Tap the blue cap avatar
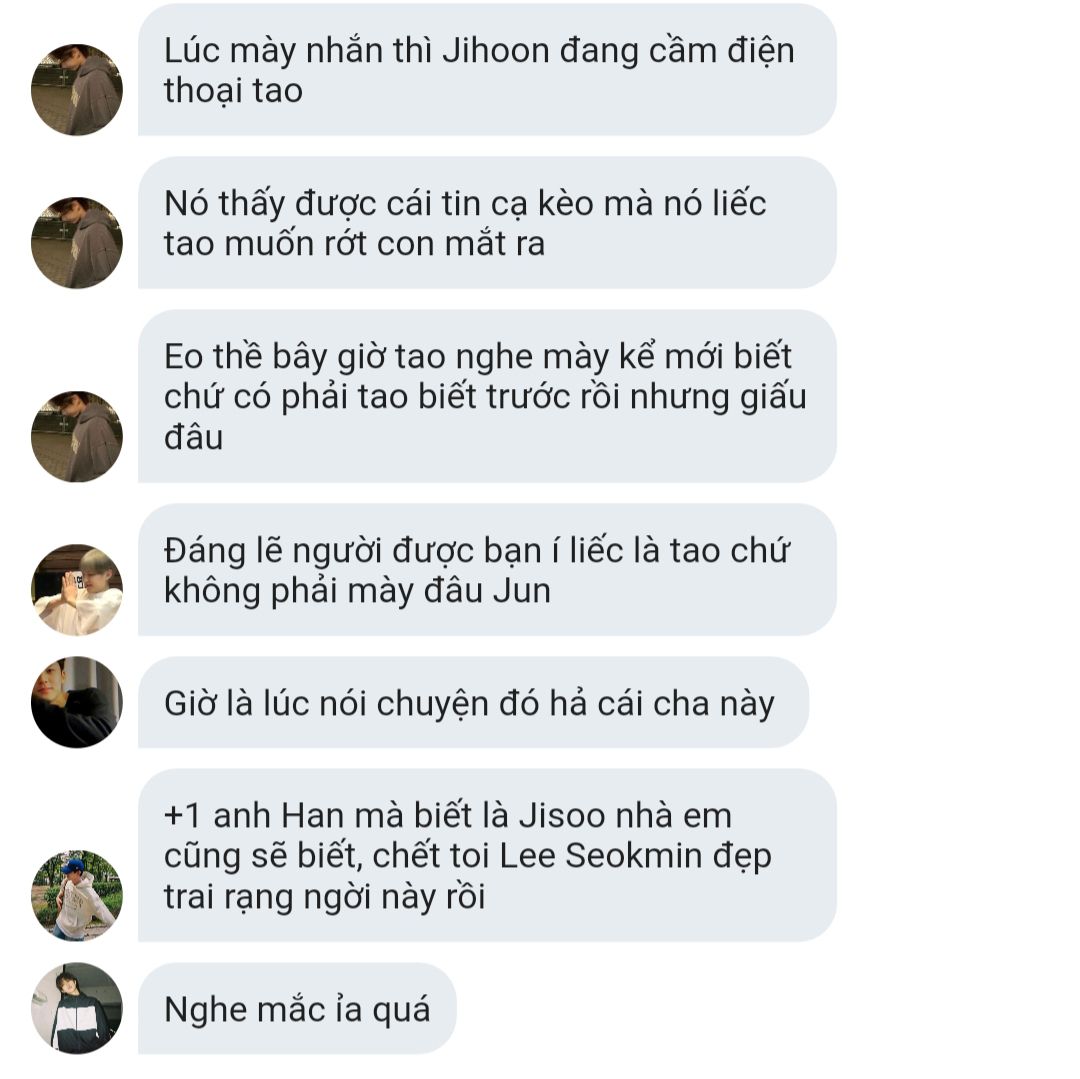Viewport: 1080px width, 1079px height. (x=76, y=896)
